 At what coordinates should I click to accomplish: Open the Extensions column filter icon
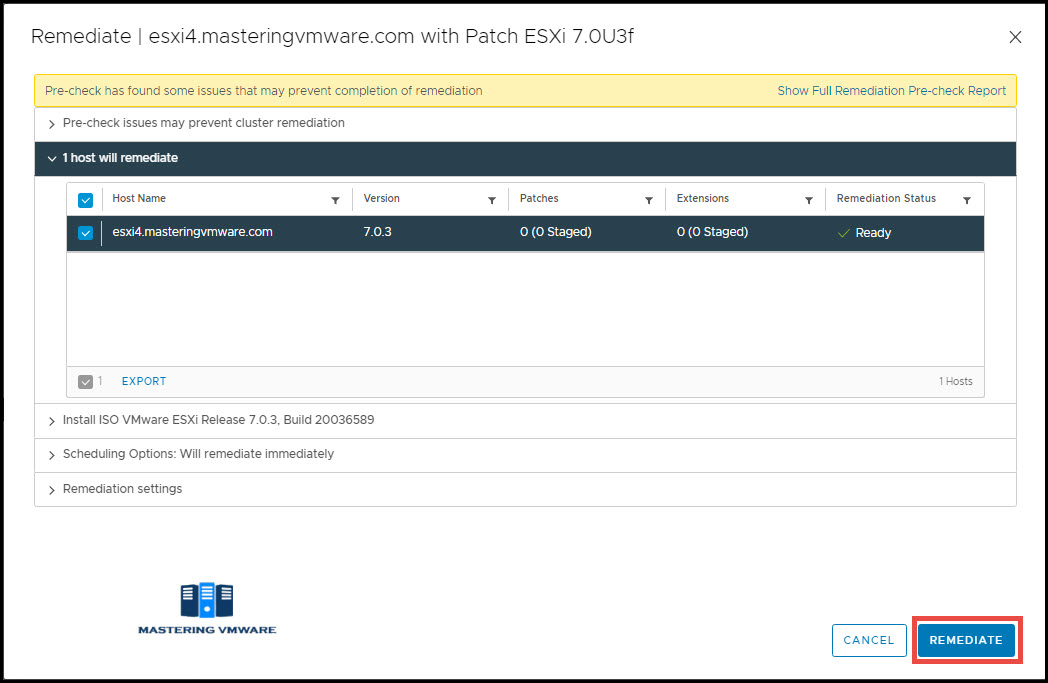809,200
